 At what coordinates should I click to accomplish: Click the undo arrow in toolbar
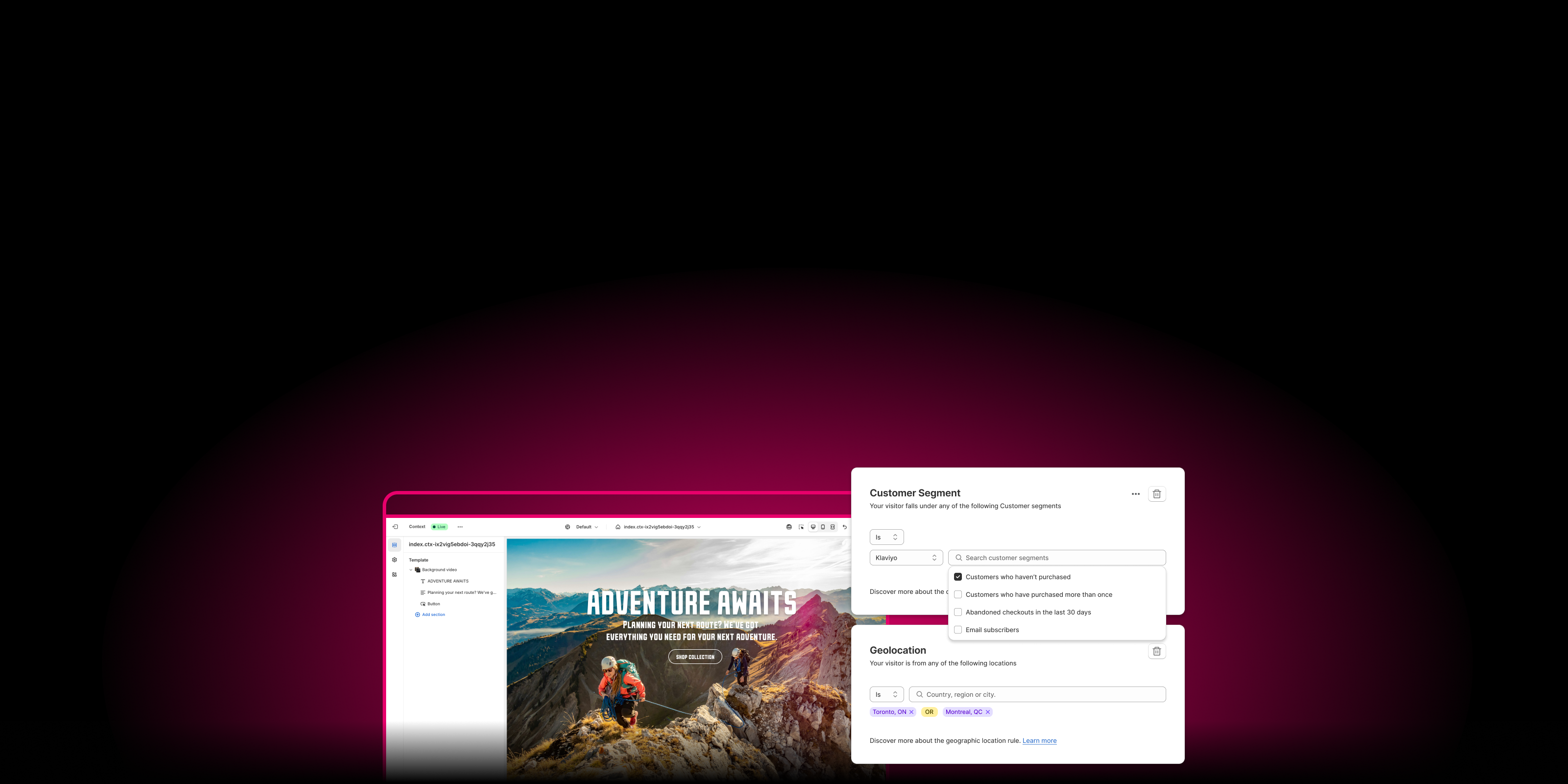click(x=845, y=527)
